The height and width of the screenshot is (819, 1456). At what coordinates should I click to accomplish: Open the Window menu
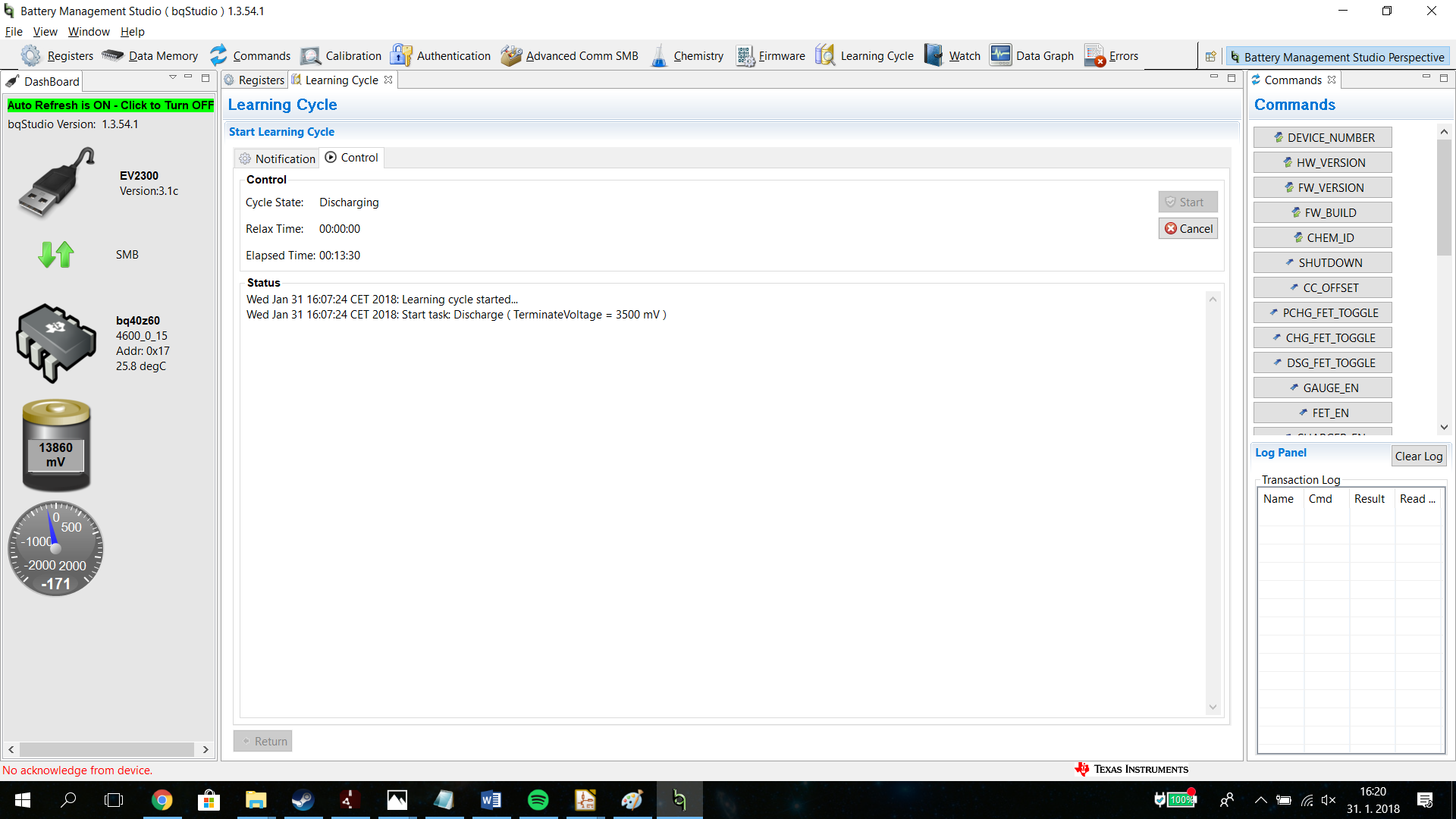pyautogui.click(x=89, y=31)
